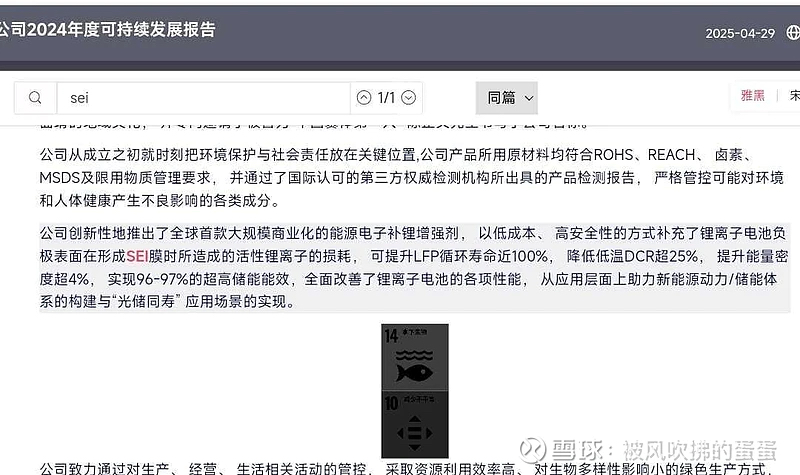Jump to next search result arrow

(x=408, y=97)
